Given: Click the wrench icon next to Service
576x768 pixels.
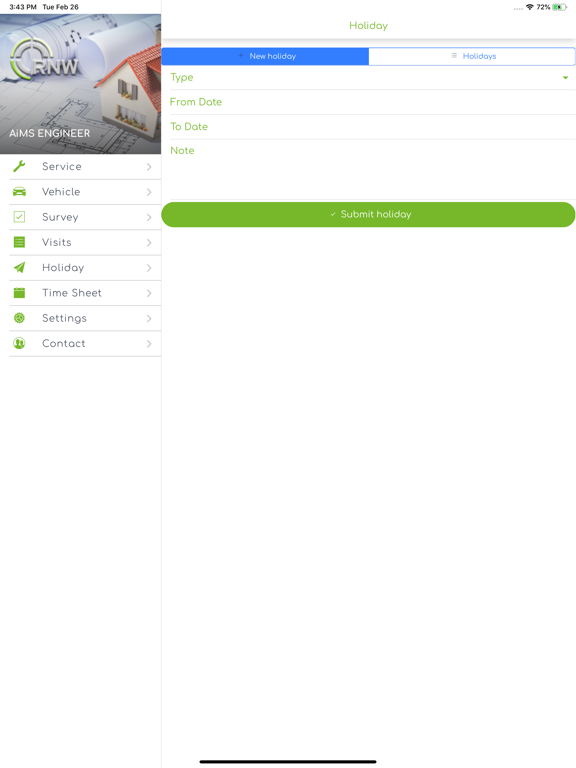Looking at the screenshot, I should (x=19, y=167).
